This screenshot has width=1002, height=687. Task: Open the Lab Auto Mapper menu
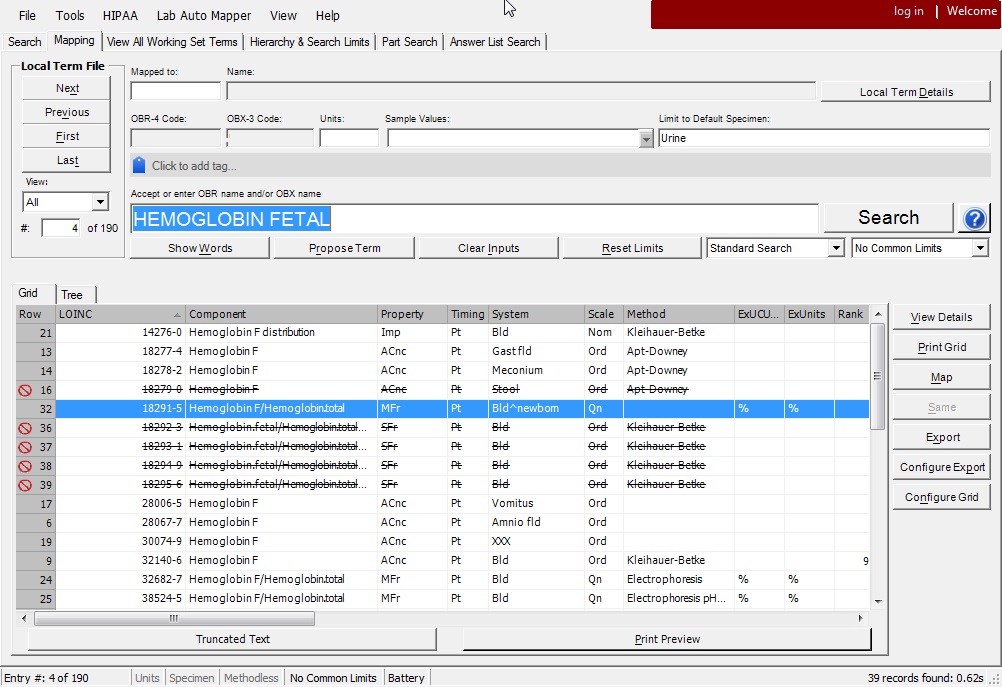[204, 15]
